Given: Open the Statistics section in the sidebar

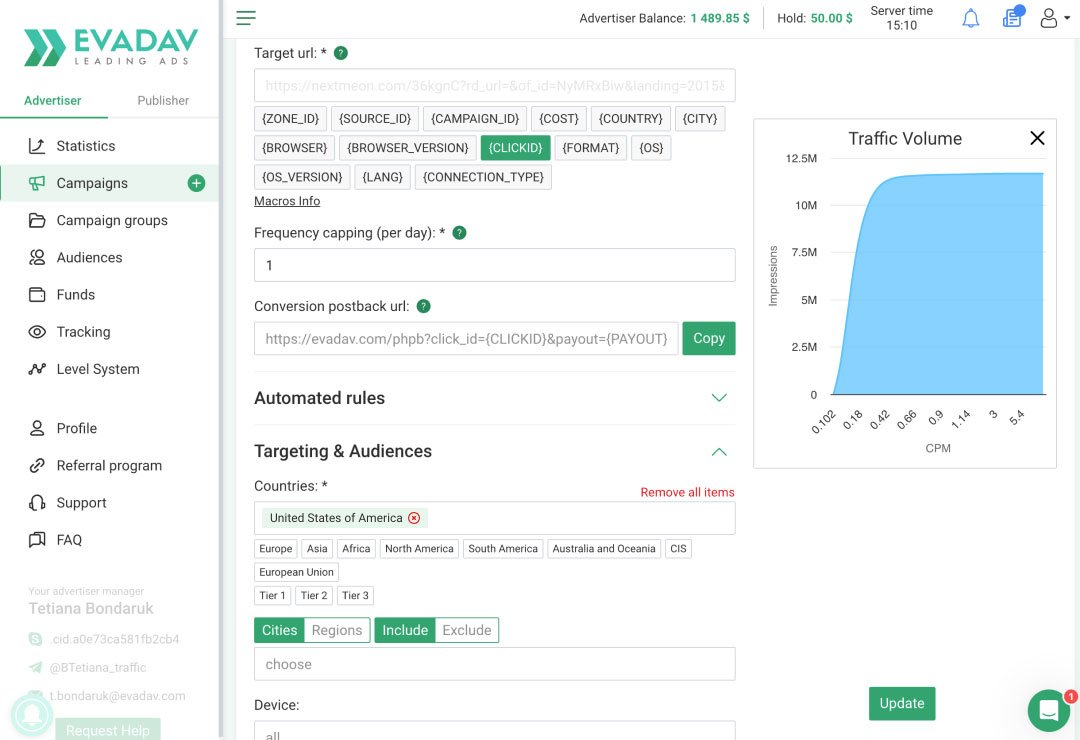Looking at the screenshot, I should 83,145.
